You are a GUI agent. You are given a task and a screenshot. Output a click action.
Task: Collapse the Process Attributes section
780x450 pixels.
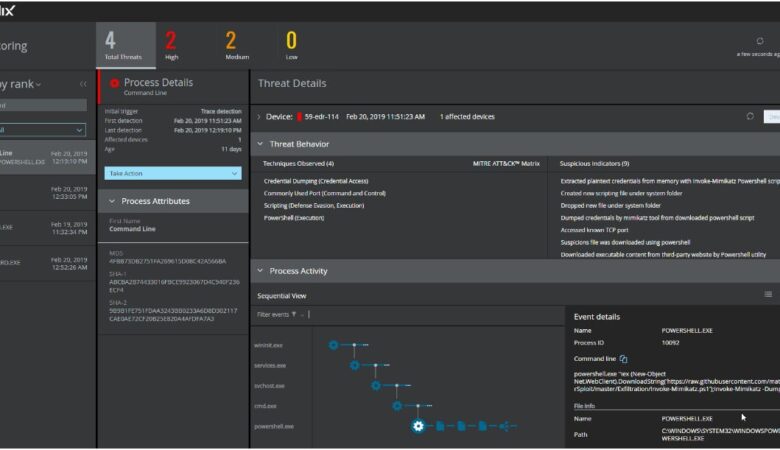tap(113, 201)
